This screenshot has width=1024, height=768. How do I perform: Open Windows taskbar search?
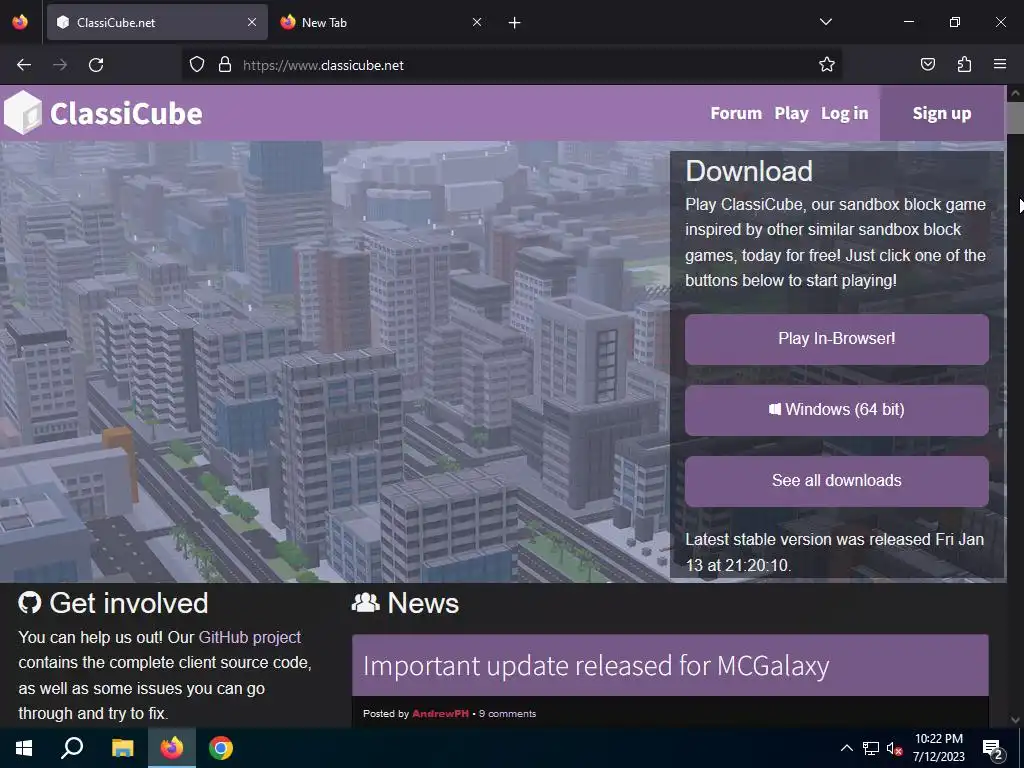click(x=72, y=748)
